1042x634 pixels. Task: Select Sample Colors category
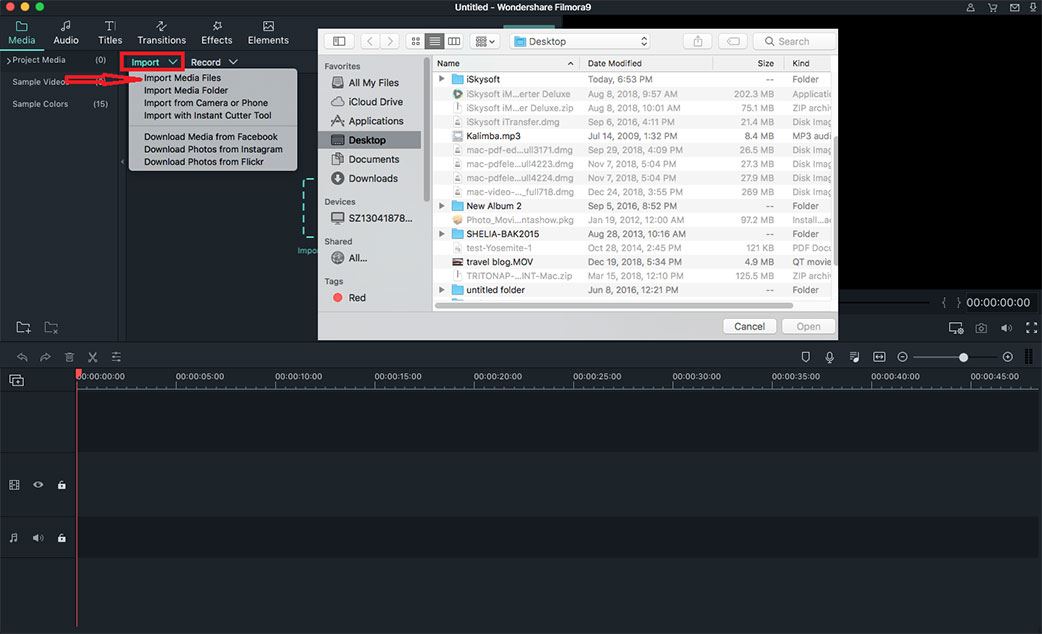pyautogui.click(x=41, y=104)
